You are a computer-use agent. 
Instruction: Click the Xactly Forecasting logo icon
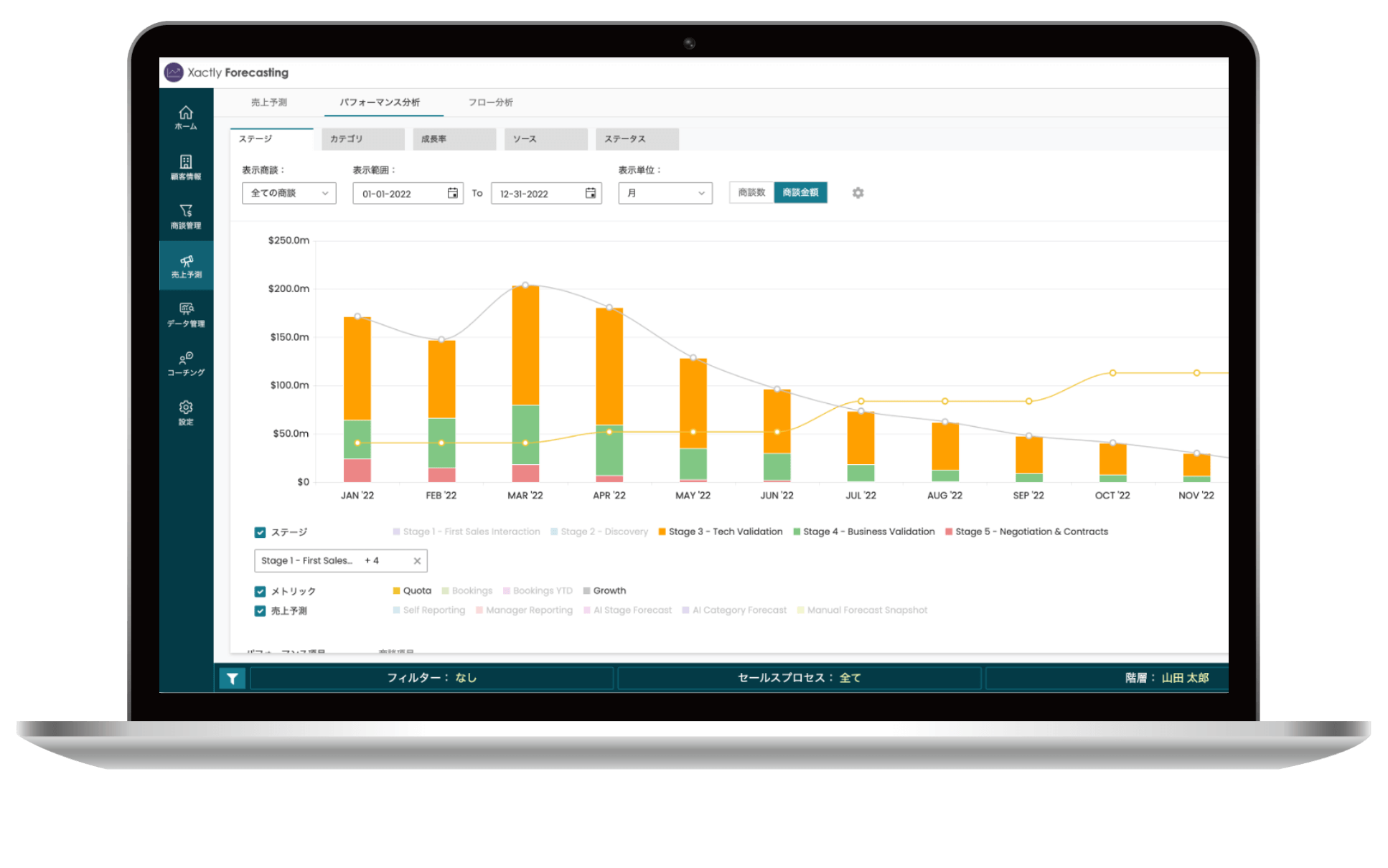(174, 72)
